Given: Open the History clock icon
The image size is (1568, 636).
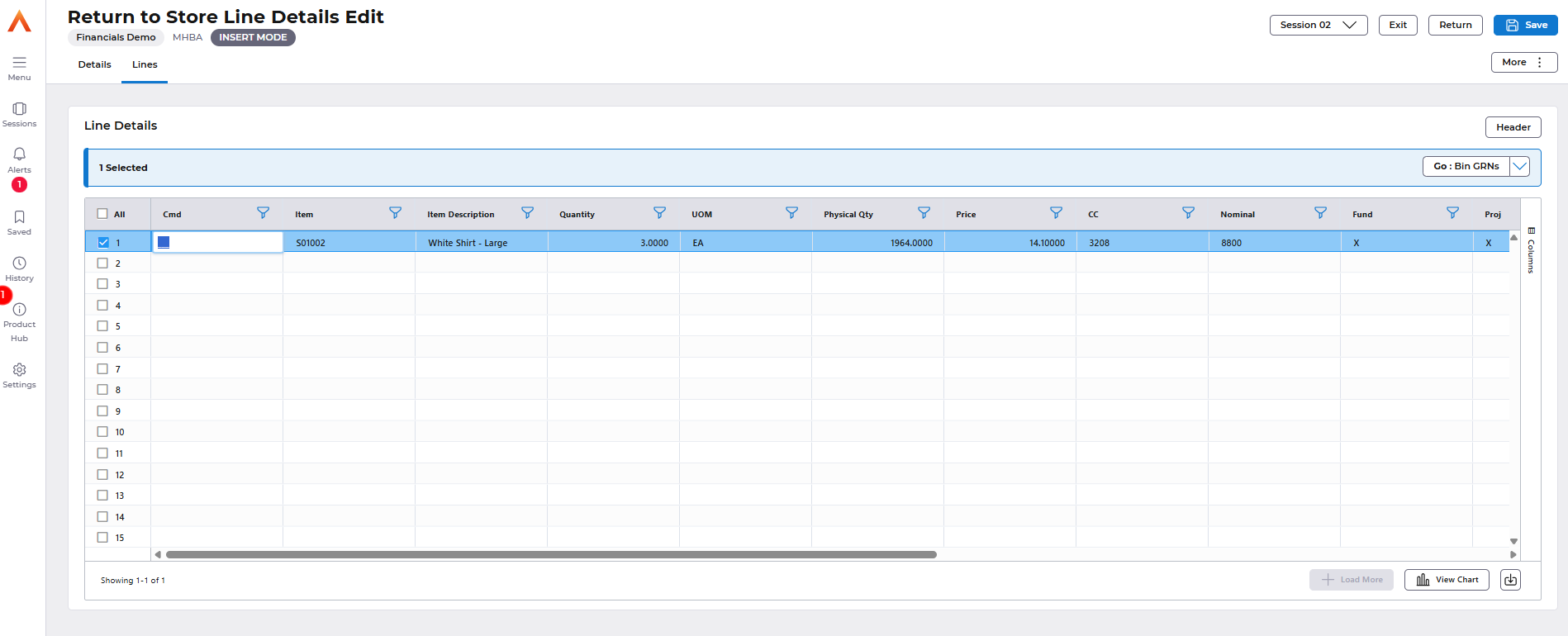Looking at the screenshot, I should (x=19, y=263).
